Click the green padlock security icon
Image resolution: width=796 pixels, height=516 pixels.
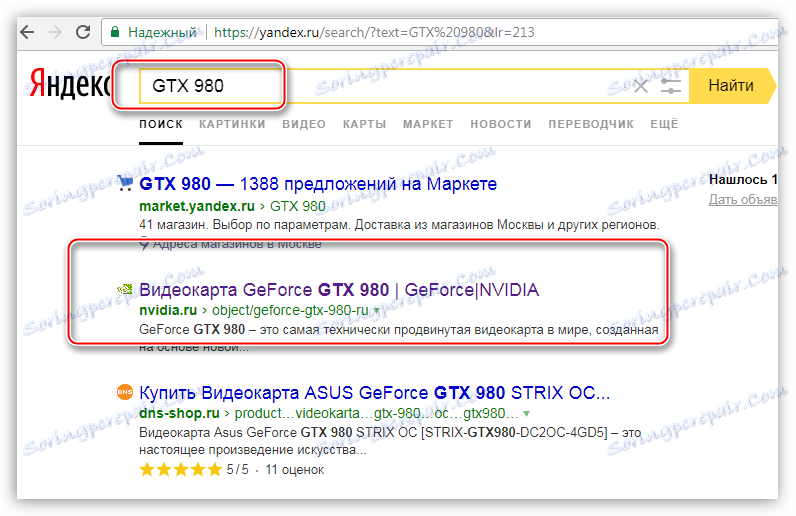[115, 33]
